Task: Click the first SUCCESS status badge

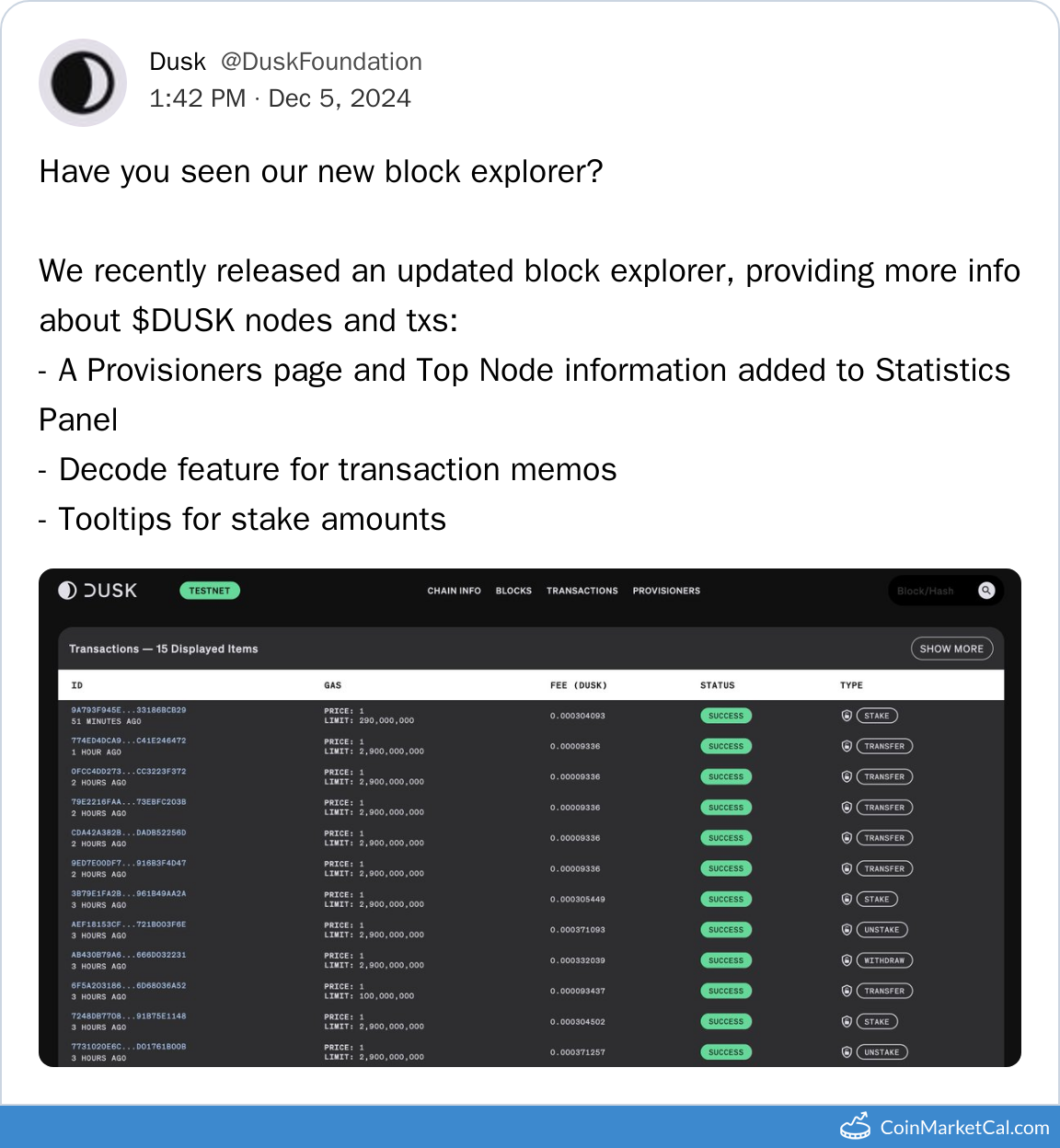Action: click(726, 716)
